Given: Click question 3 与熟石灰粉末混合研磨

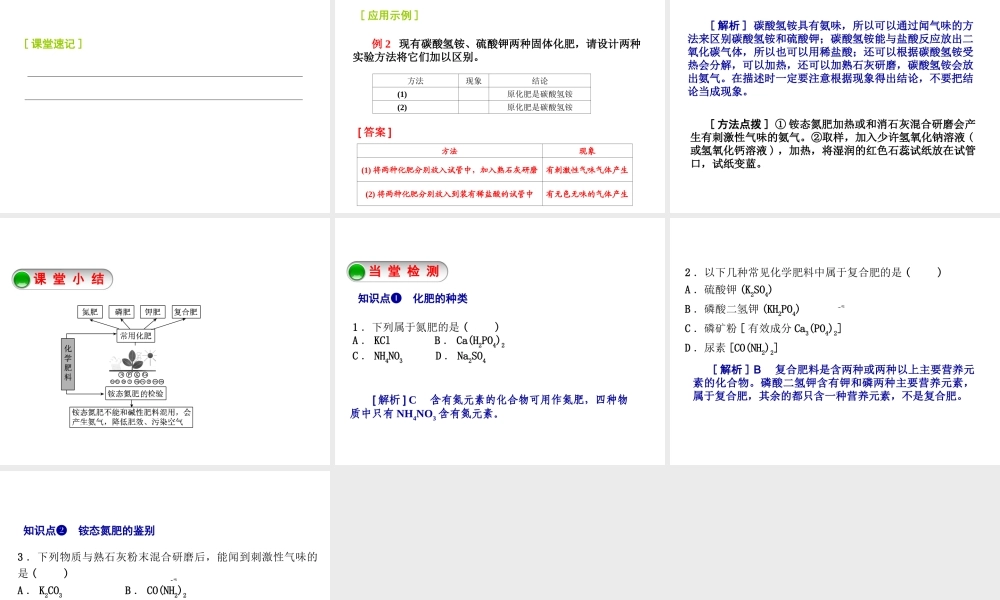Looking at the screenshot, I should click(x=167, y=564).
